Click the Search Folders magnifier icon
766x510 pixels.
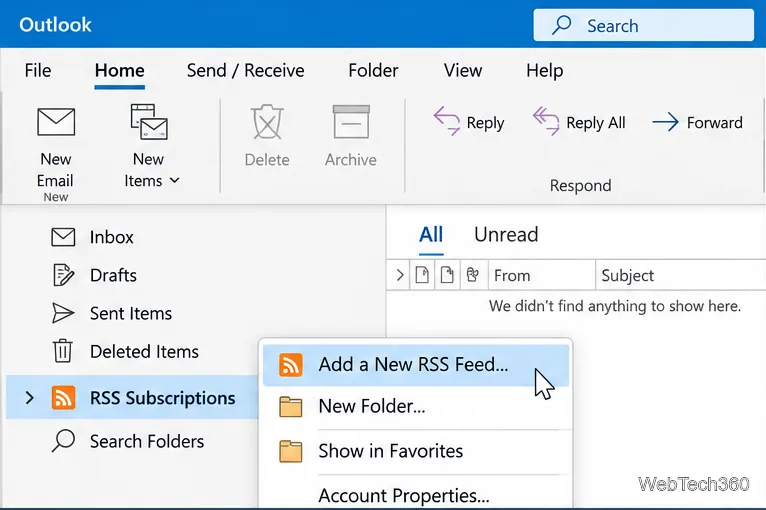coord(64,441)
